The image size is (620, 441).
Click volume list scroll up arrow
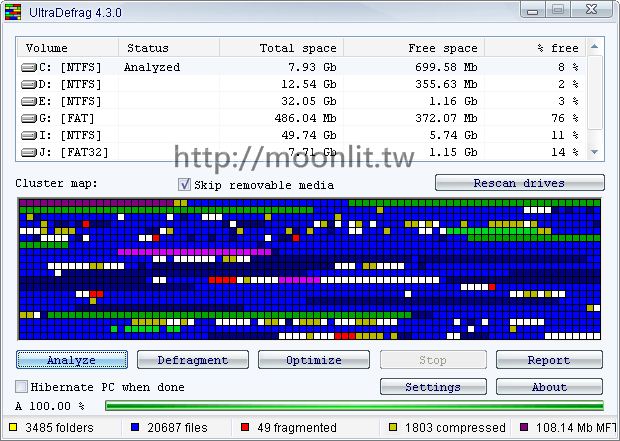click(594, 47)
